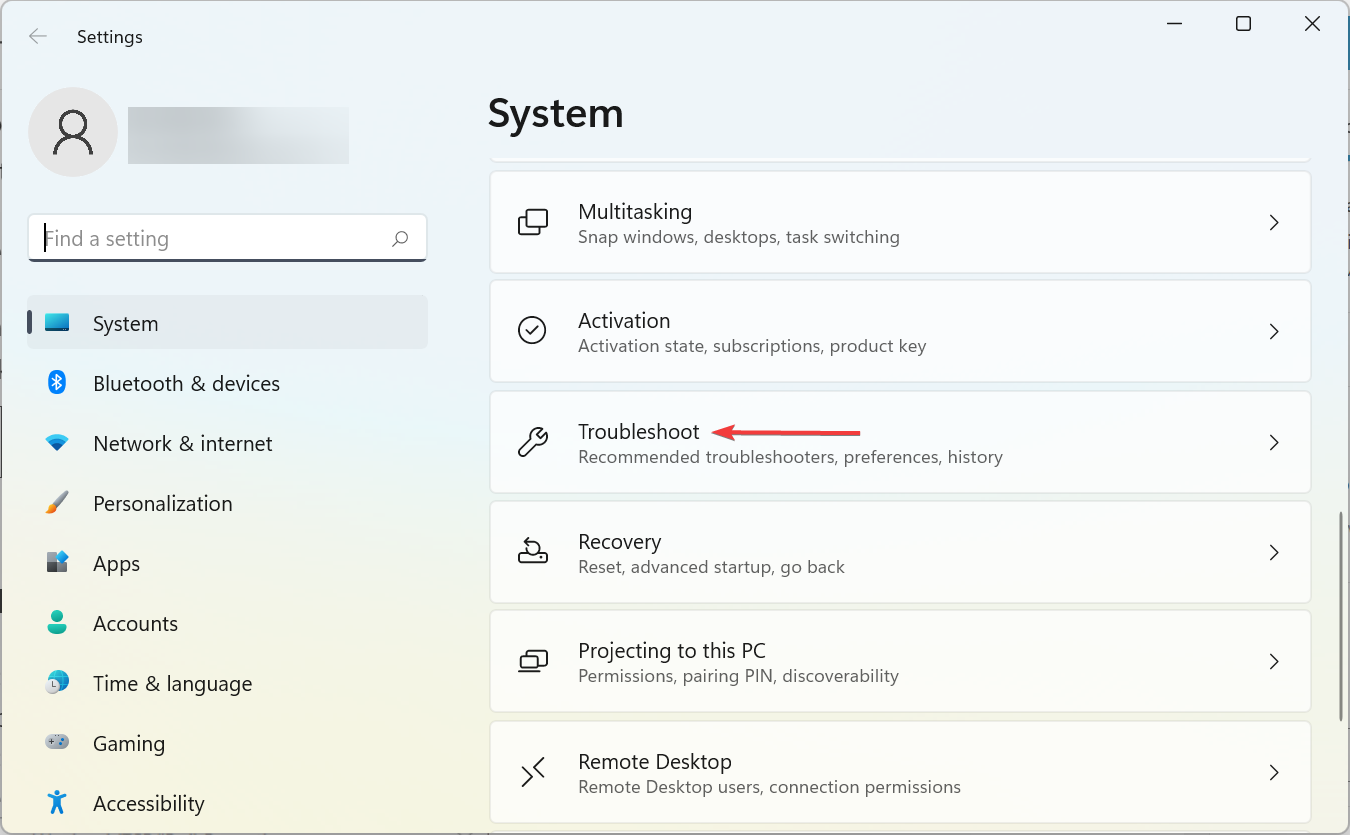Click the Projecting to this PC icon
1350x835 pixels.
click(532, 661)
